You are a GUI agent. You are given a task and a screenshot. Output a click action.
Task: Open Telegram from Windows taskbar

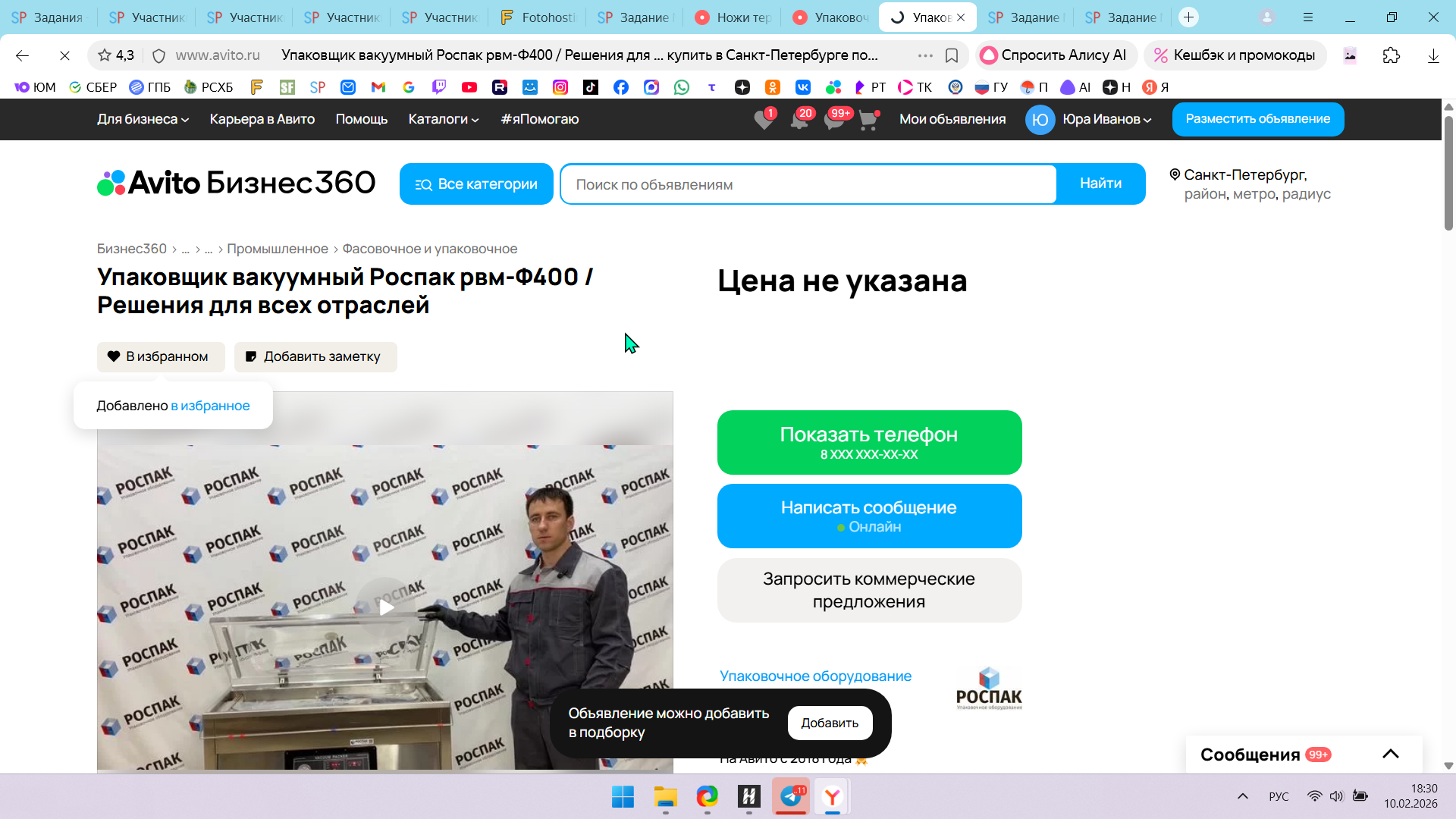click(790, 796)
